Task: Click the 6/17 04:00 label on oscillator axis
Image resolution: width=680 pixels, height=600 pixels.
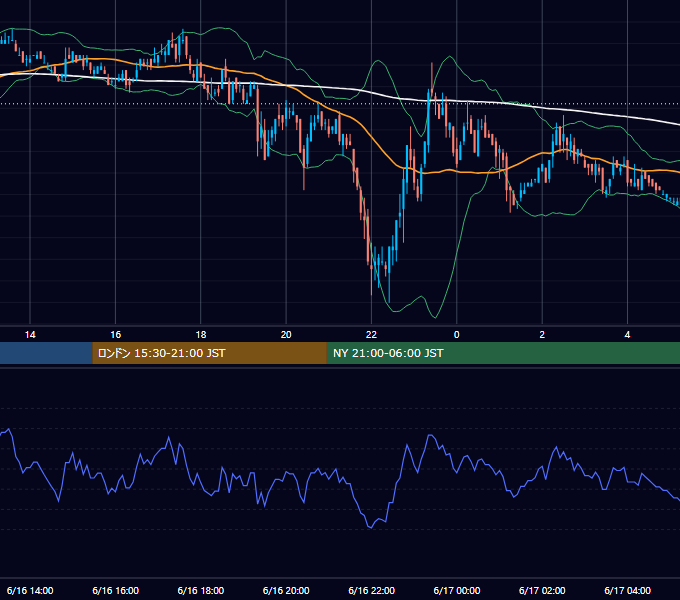Action: 628,590
